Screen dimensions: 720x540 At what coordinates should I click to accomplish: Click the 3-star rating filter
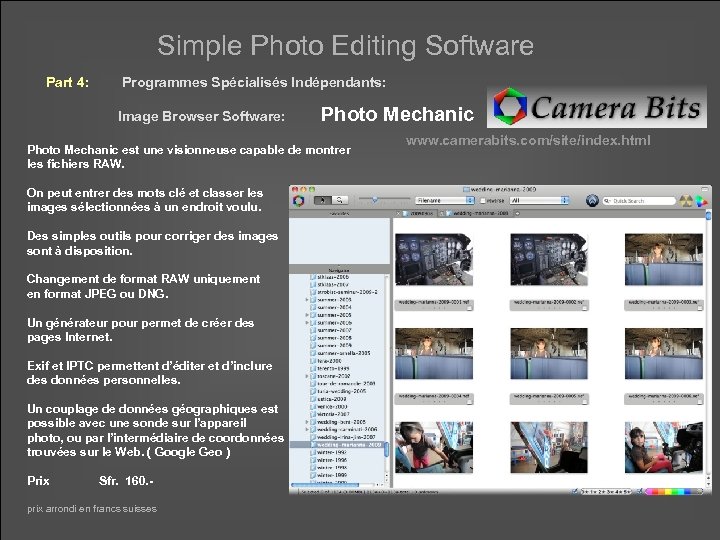pyautogui.click(x=609, y=491)
